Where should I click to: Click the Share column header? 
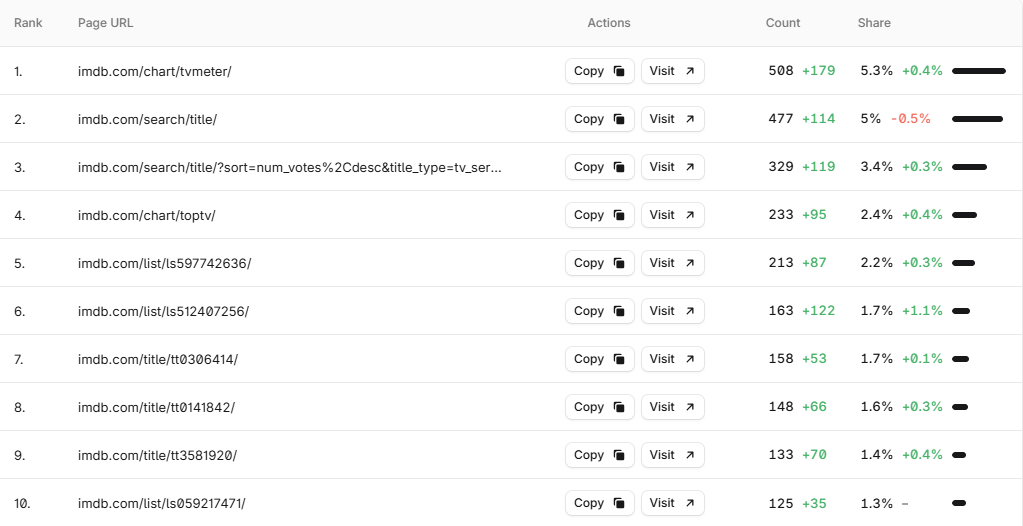click(874, 23)
